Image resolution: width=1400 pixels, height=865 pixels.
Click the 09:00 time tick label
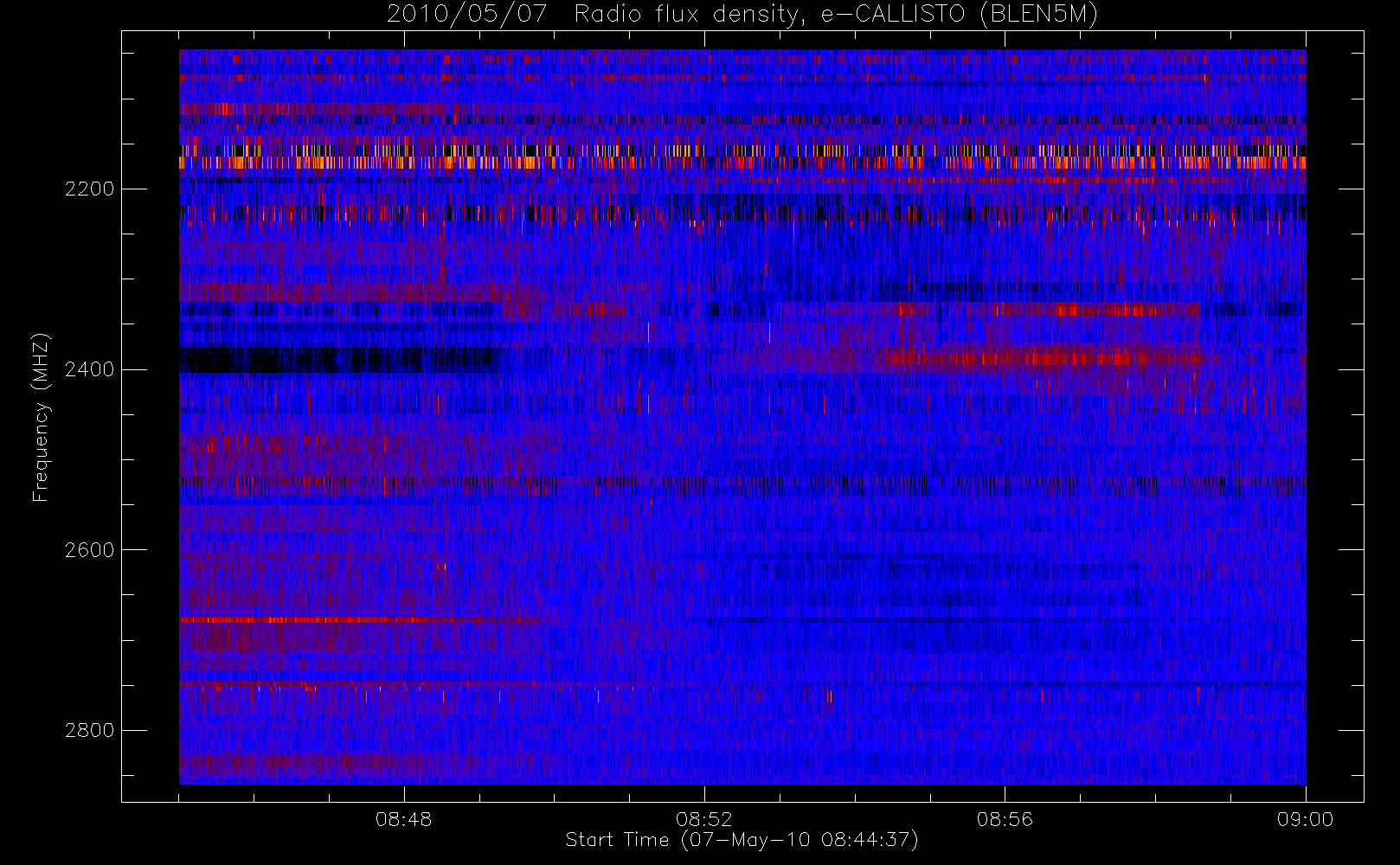click(1305, 819)
